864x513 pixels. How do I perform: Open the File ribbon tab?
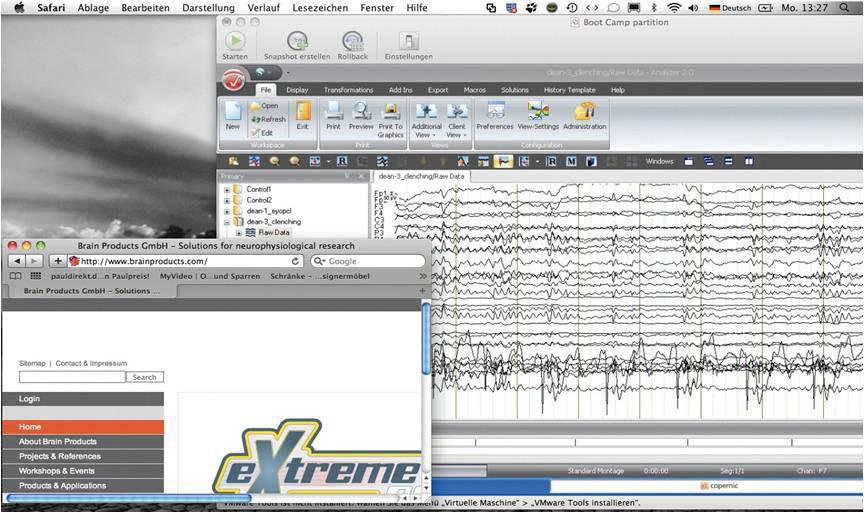(x=266, y=90)
